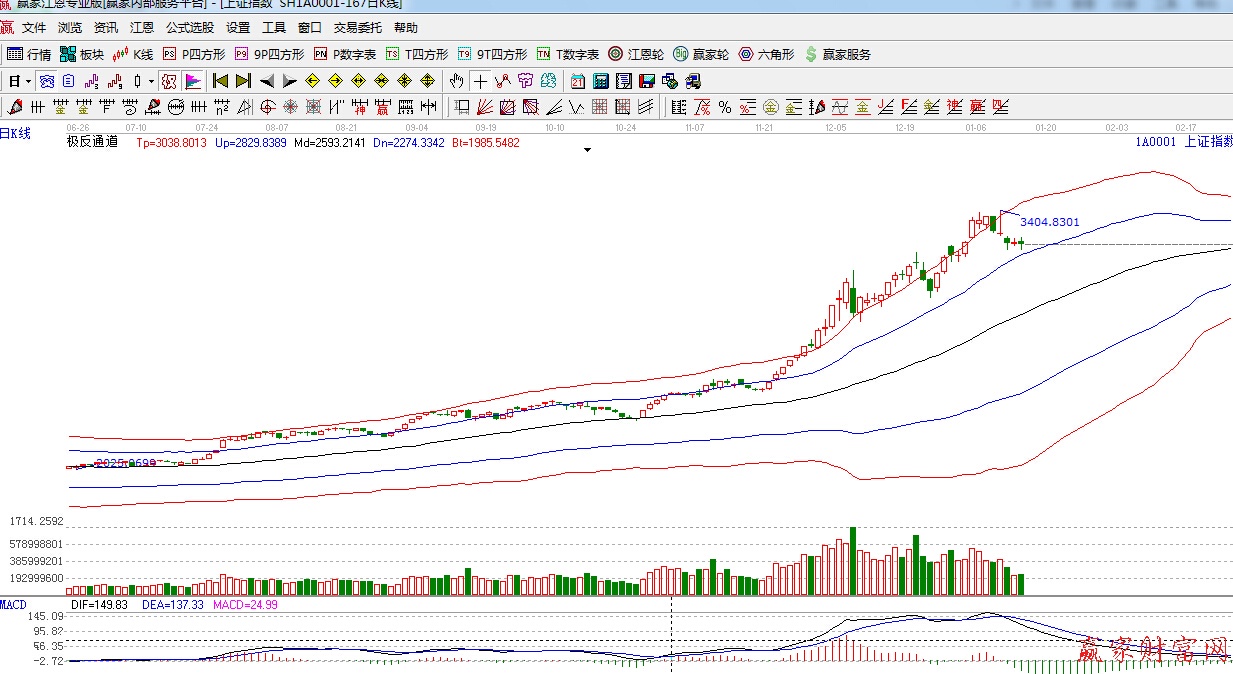The height and width of the screenshot is (674, 1233).
Task: Open small black triangle dropdown above chart
Action: pyautogui.click(x=587, y=150)
